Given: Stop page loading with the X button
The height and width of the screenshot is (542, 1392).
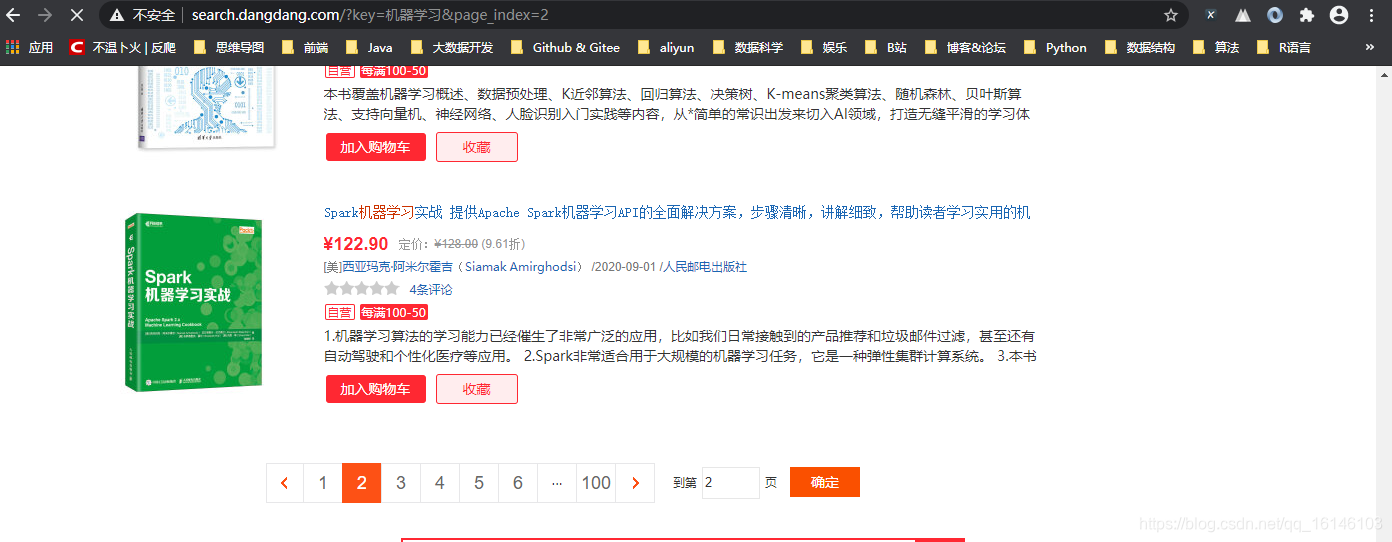Looking at the screenshot, I should (x=77, y=15).
